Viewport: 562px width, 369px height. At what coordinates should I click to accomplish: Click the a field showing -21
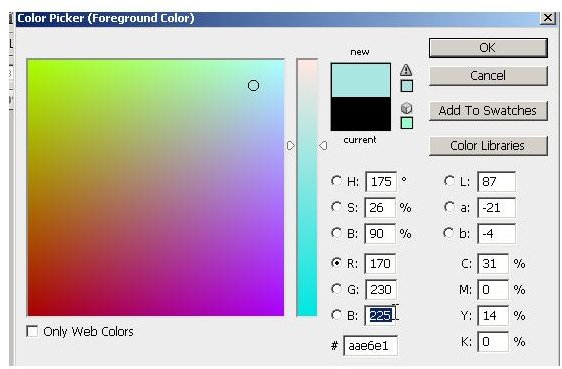496,208
